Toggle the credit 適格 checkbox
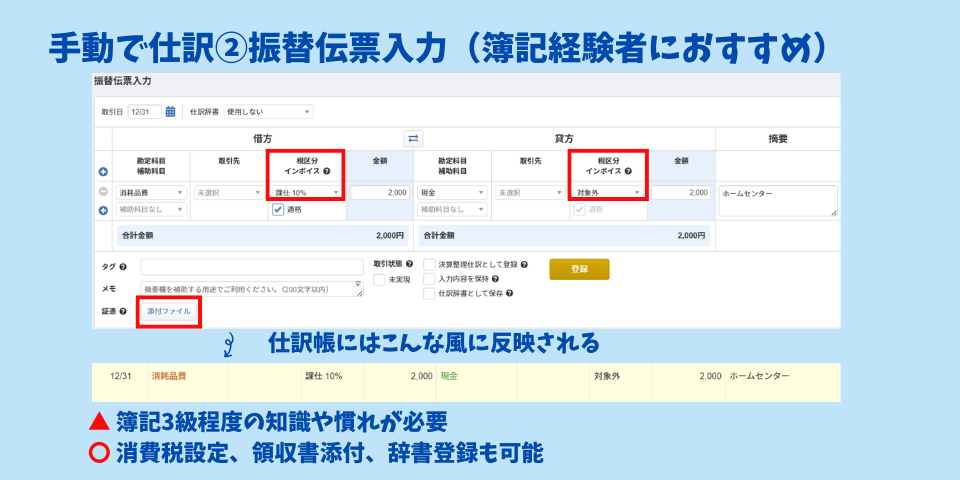 pyautogui.click(x=579, y=210)
